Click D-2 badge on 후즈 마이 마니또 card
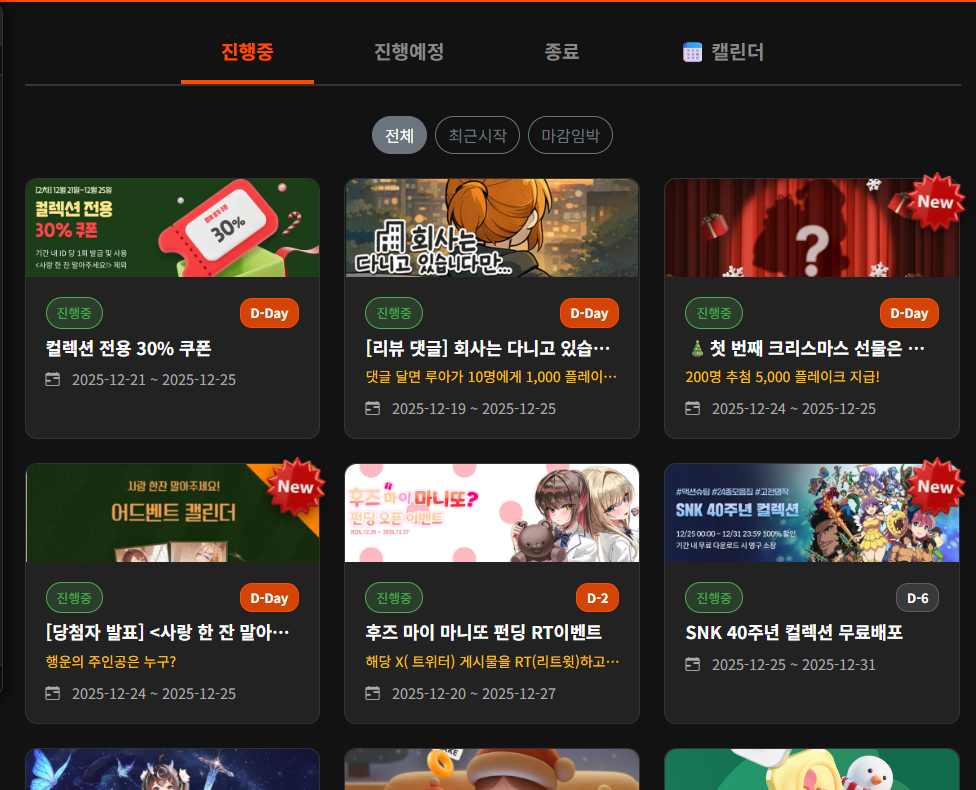976x790 pixels. [597, 598]
